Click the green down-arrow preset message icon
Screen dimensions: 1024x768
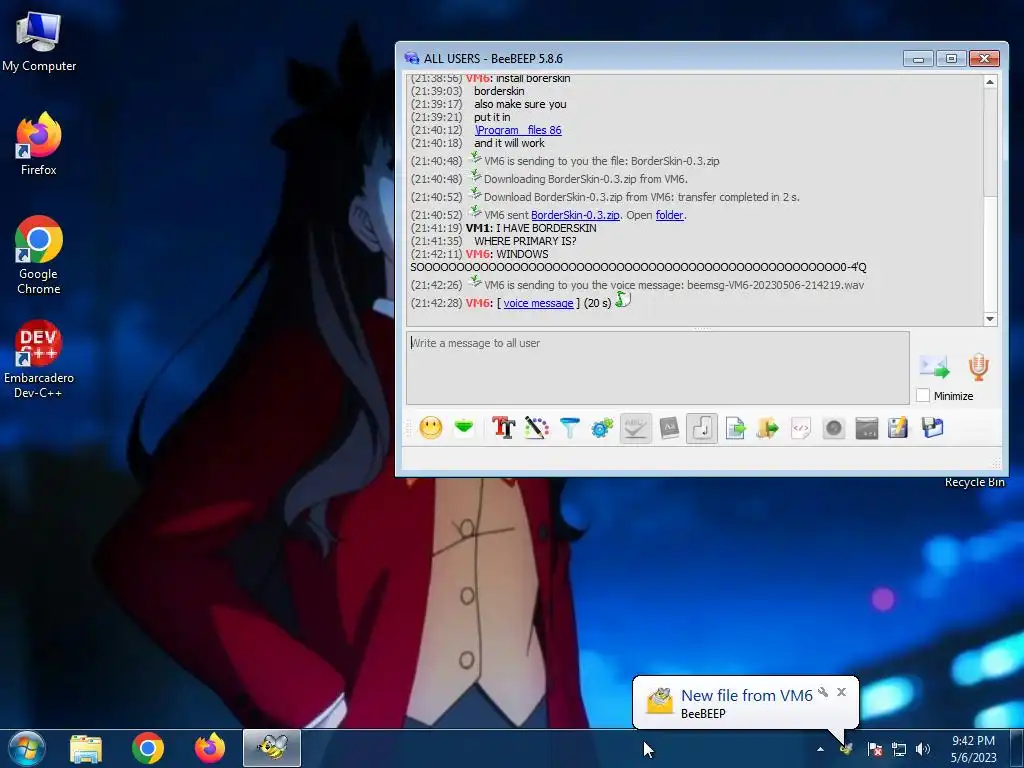[x=464, y=428]
